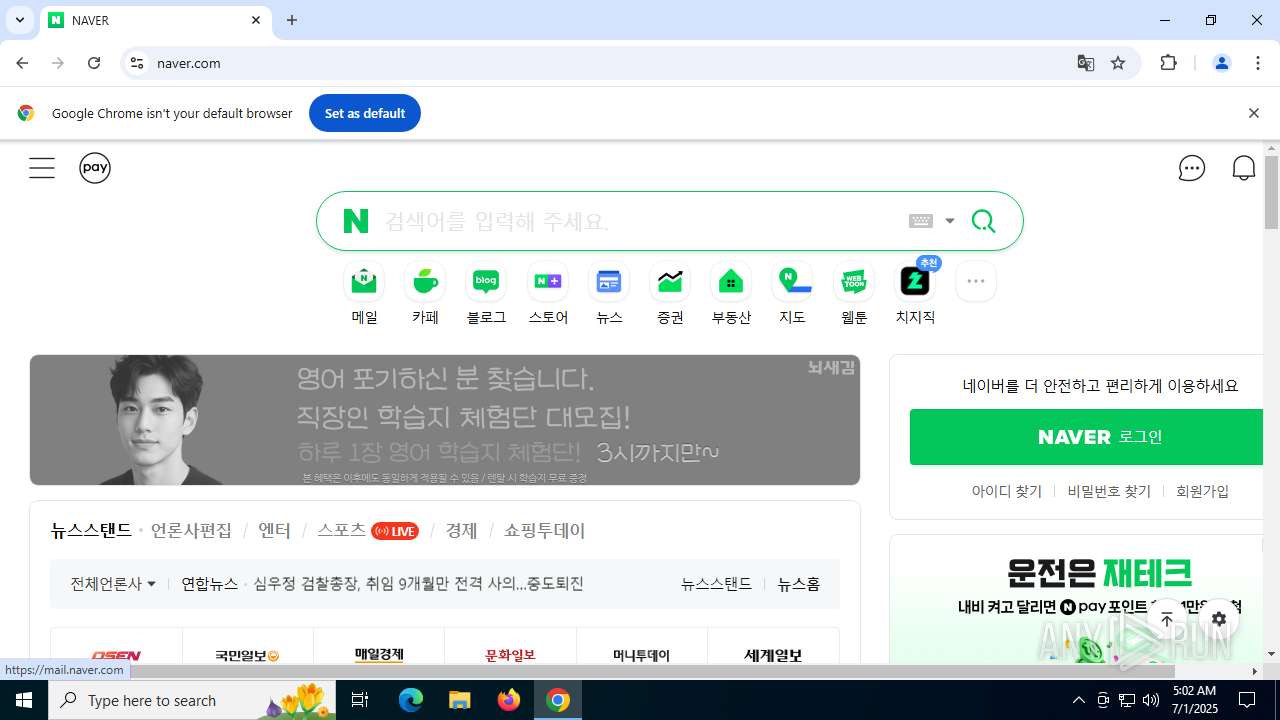Select the 스포츠 LIVE tab
This screenshot has width=1280, height=720.
click(x=368, y=531)
